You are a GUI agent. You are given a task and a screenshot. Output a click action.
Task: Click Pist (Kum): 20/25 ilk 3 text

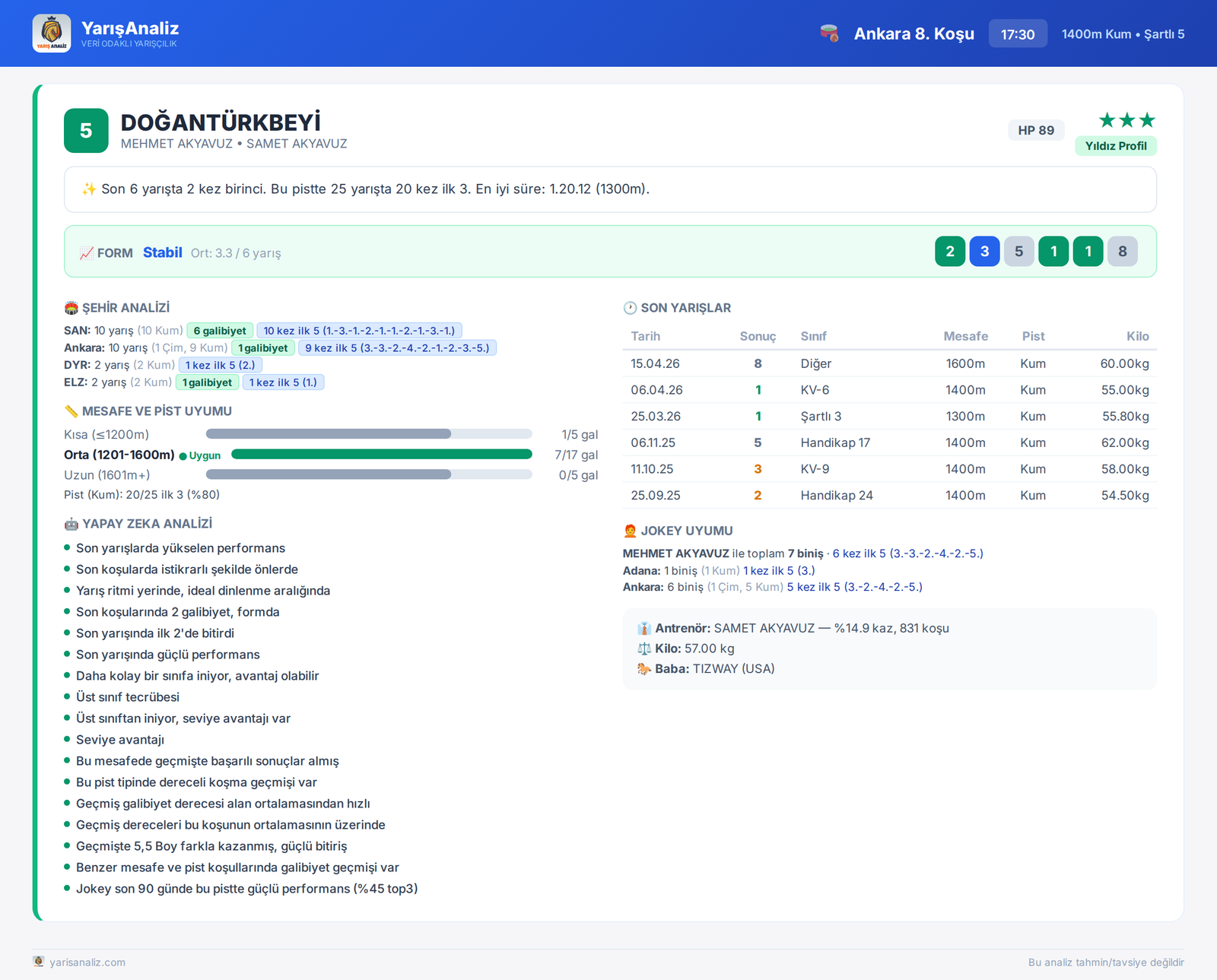[141, 494]
